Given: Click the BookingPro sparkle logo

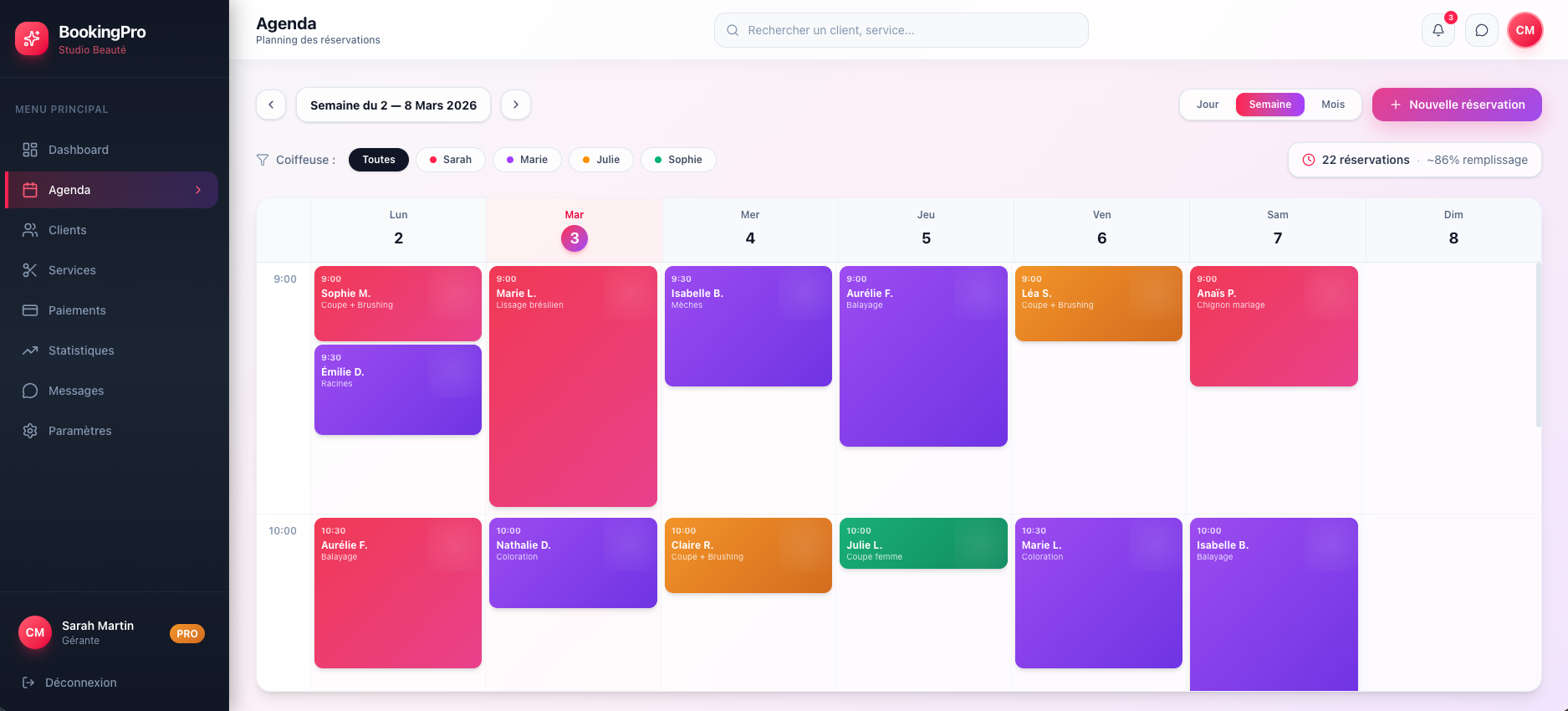Looking at the screenshot, I should (32, 38).
